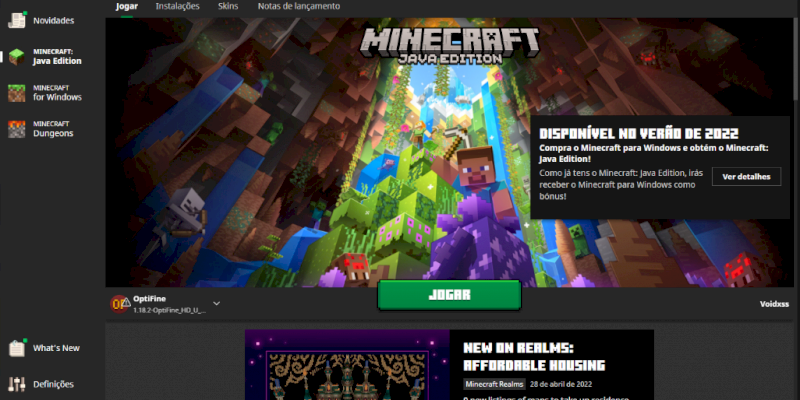The image size is (800, 400).
Task: Open the Definições sliders icon
Action: click(x=17, y=384)
